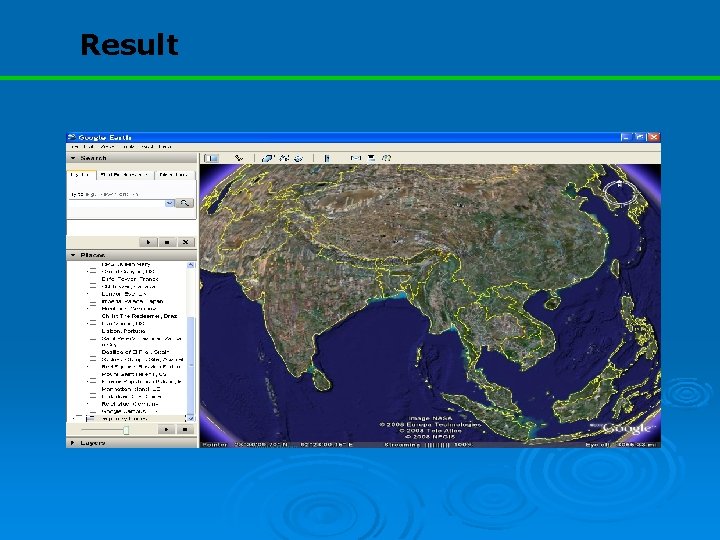Viewport: 720px width, 540px height.
Task: Select Eiffel Tower, France in Places
Action: click(x=130, y=279)
